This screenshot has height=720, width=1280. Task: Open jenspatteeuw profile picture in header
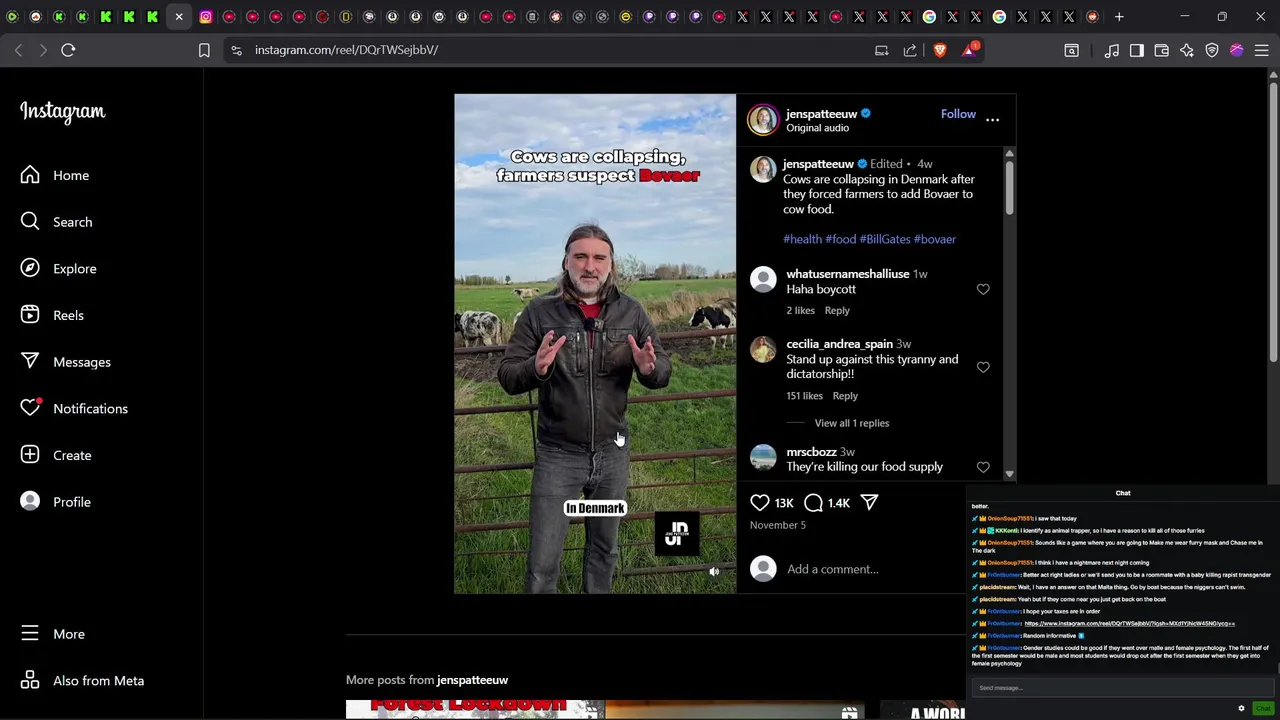[x=763, y=119]
